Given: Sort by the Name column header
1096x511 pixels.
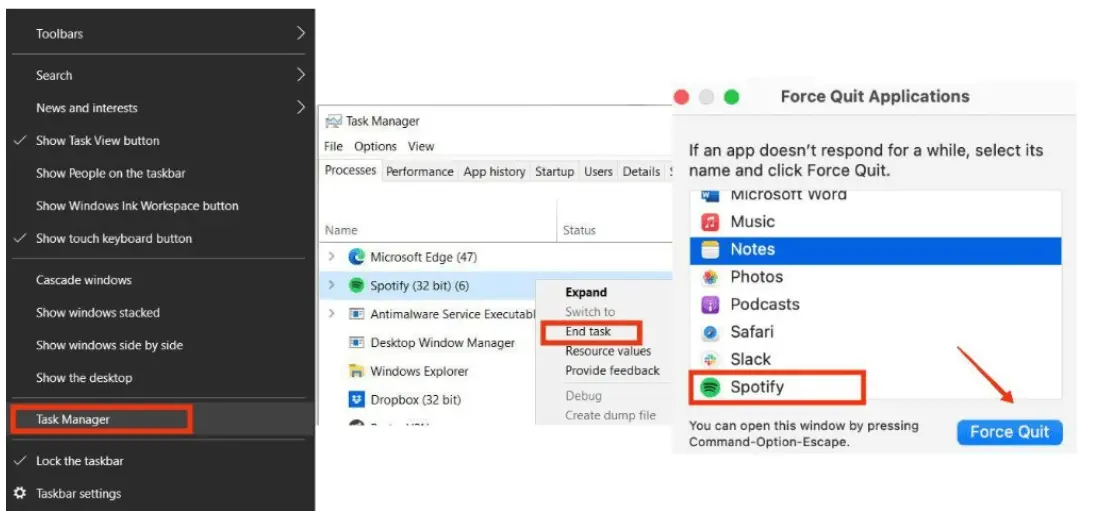Looking at the screenshot, I should [341, 230].
